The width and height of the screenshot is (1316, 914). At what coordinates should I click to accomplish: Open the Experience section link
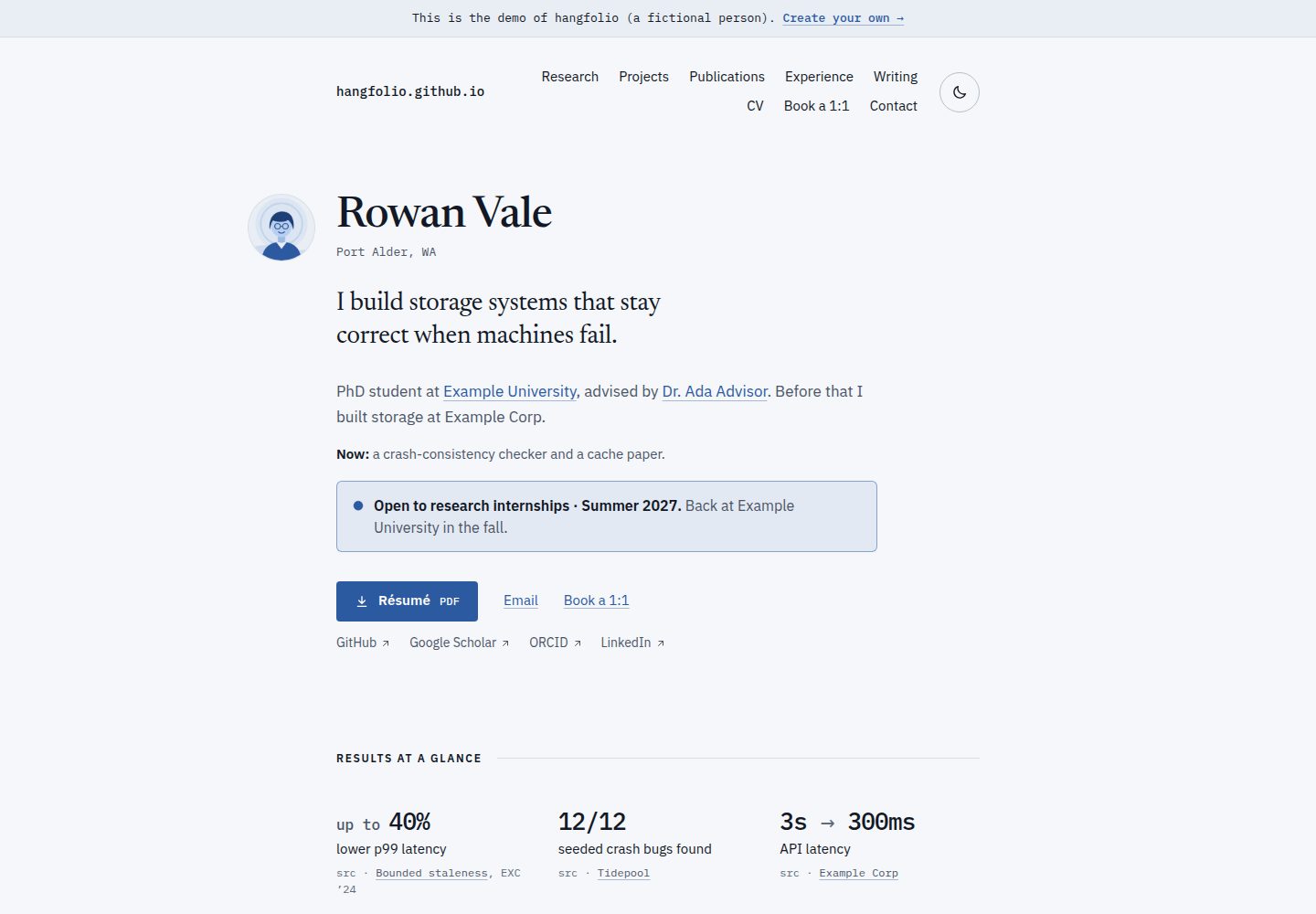[819, 77]
